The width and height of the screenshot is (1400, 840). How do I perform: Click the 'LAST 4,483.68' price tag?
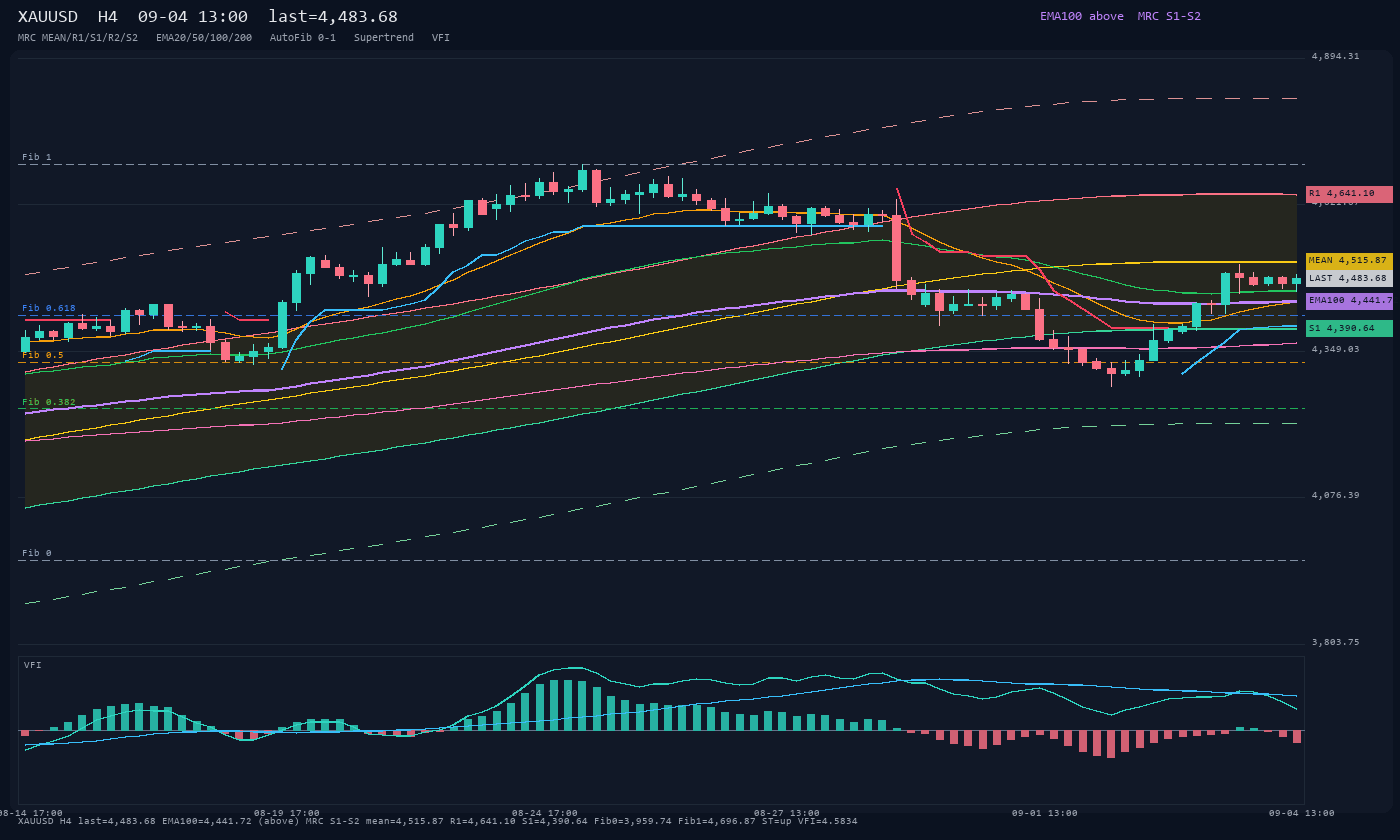tap(1349, 278)
